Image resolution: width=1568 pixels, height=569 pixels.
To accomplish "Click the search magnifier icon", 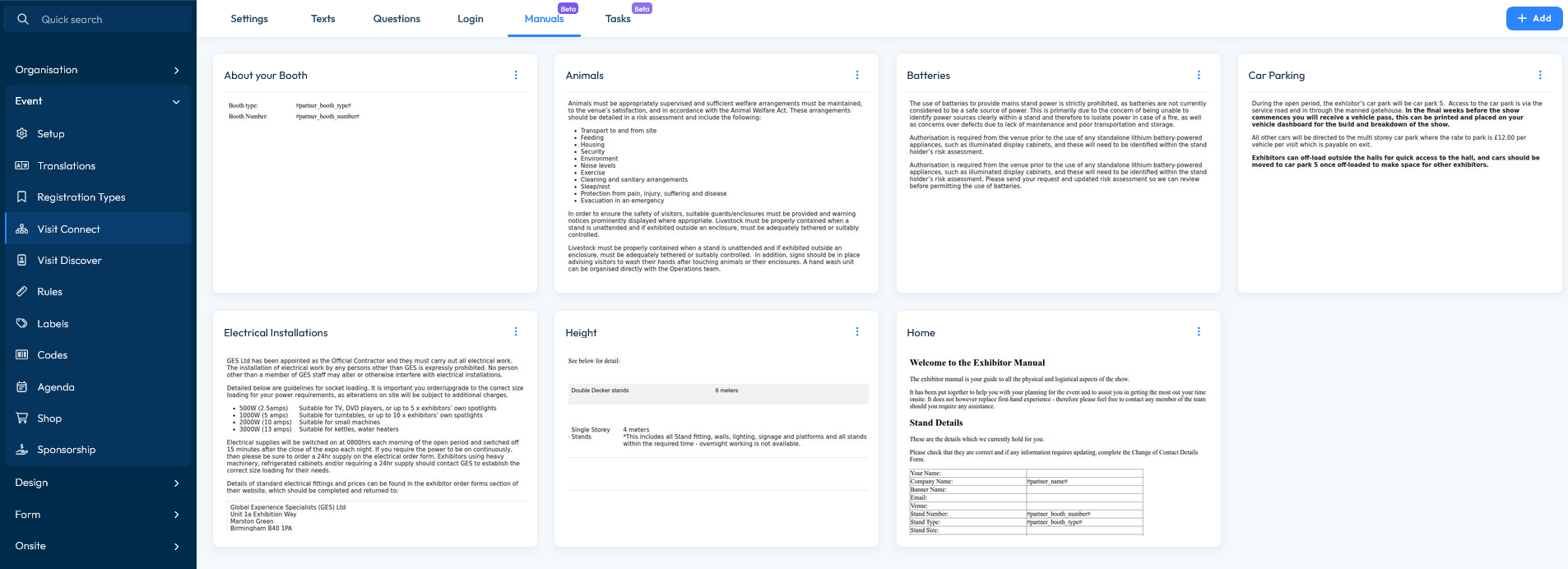I will 23,19.
